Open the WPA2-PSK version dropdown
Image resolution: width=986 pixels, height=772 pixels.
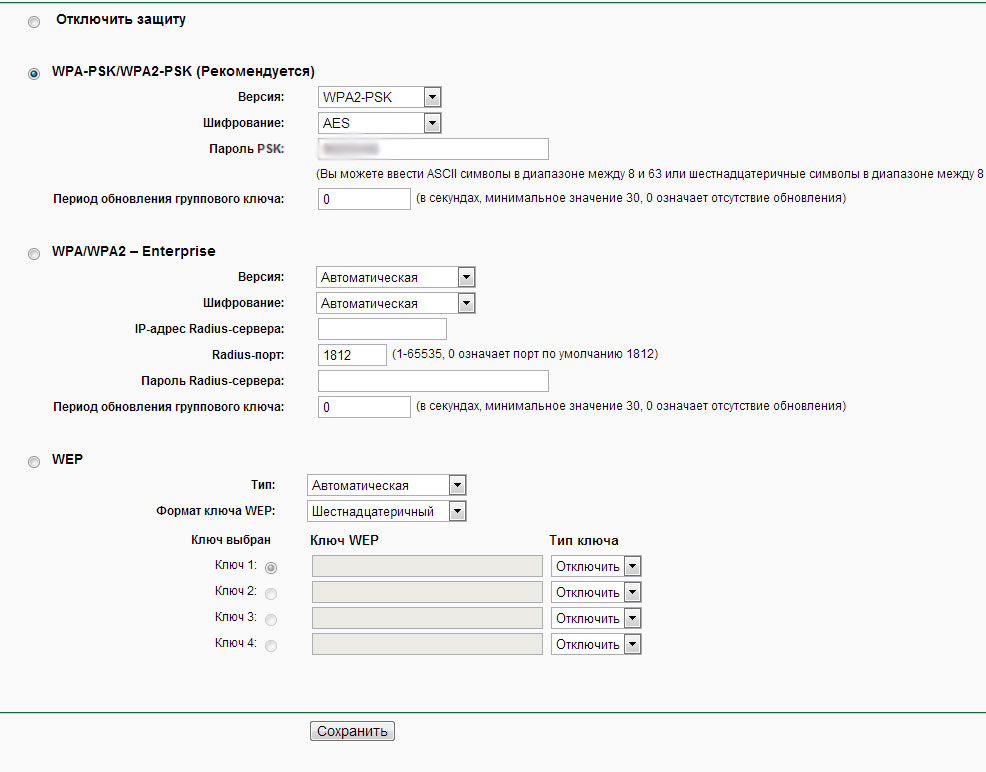(x=379, y=97)
